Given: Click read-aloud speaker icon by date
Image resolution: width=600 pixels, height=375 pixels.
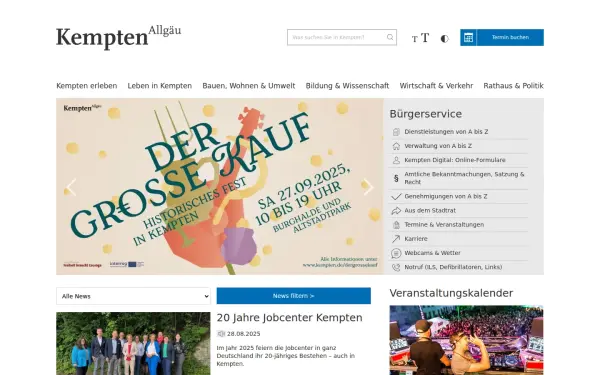Looking at the screenshot, I should (221, 334).
